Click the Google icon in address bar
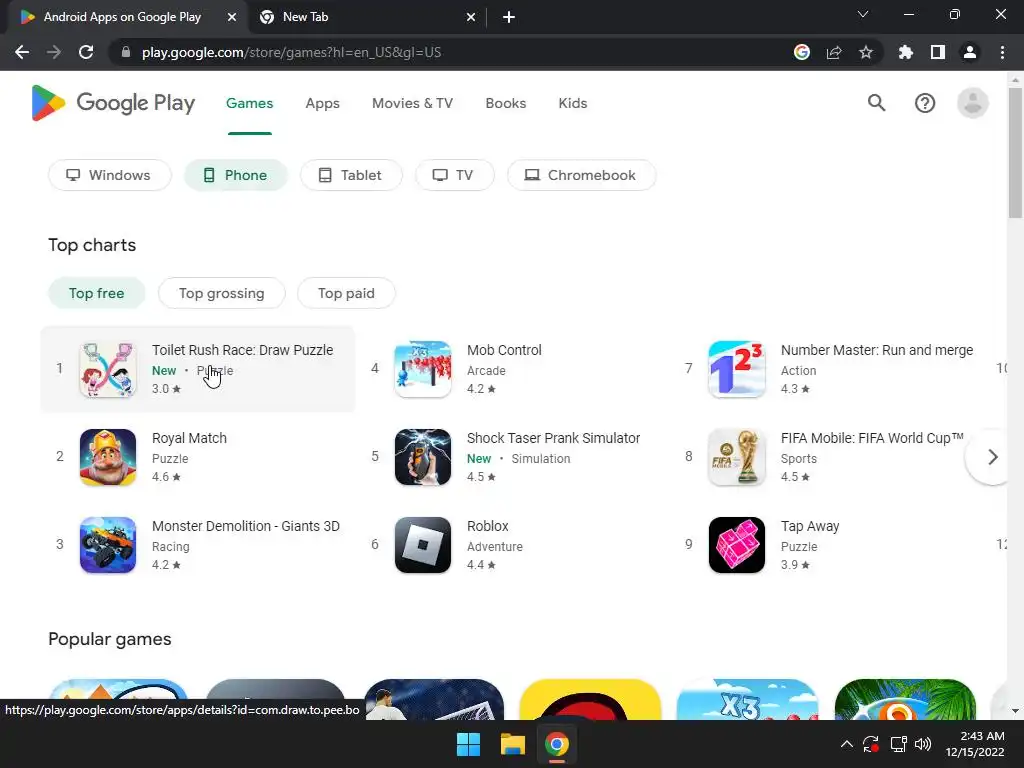 tap(802, 52)
